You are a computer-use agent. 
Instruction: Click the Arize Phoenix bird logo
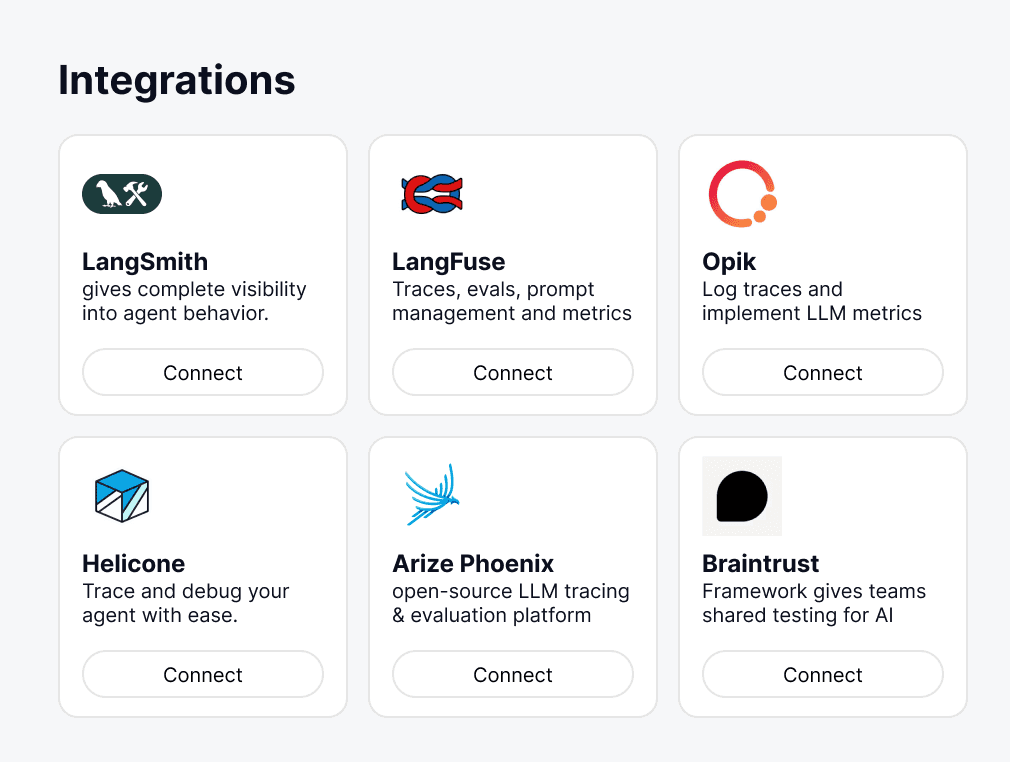click(x=432, y=495)
